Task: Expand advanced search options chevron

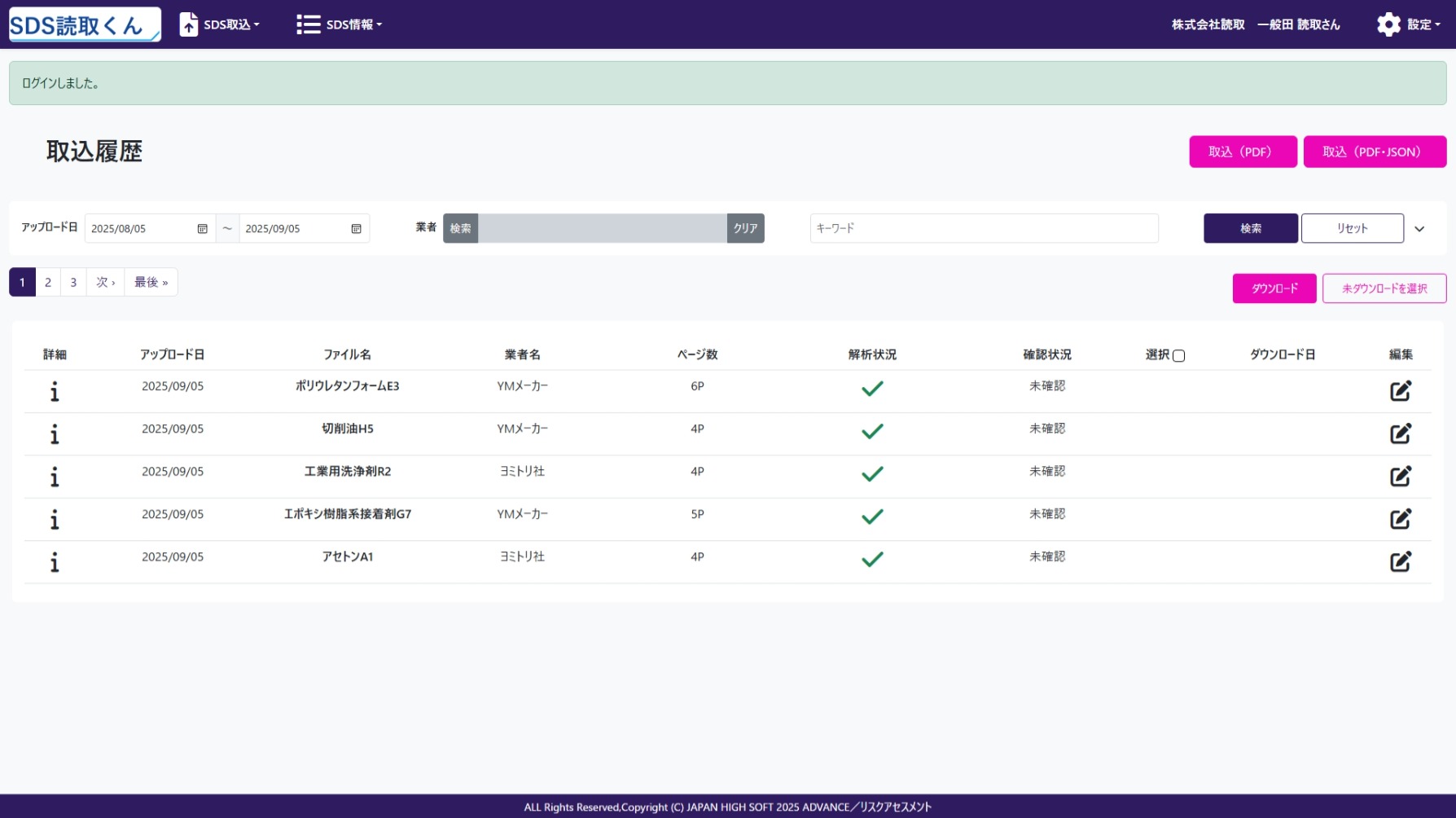Action: tap(1419, 229)
